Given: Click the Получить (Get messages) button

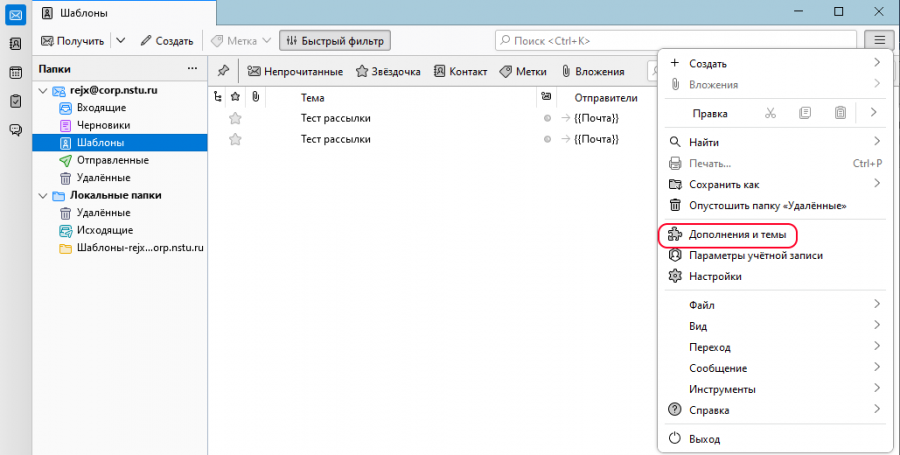Looking at the screenshot, I should tap(72, 41).
